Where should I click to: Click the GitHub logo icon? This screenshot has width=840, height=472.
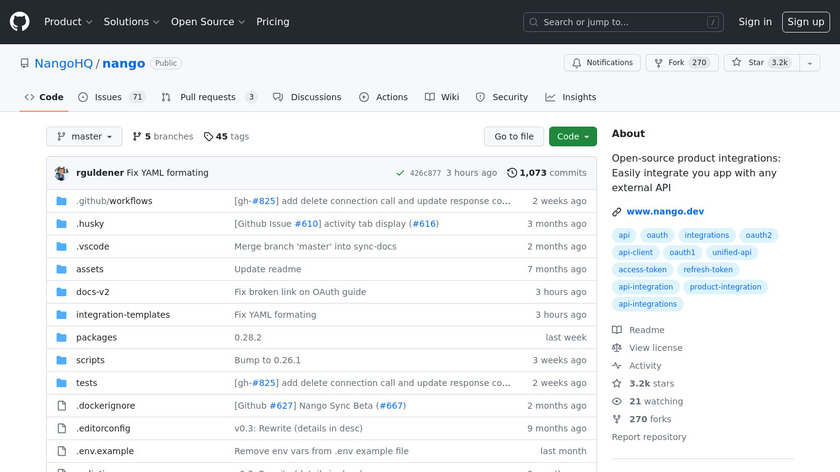(x=20, y=21)
